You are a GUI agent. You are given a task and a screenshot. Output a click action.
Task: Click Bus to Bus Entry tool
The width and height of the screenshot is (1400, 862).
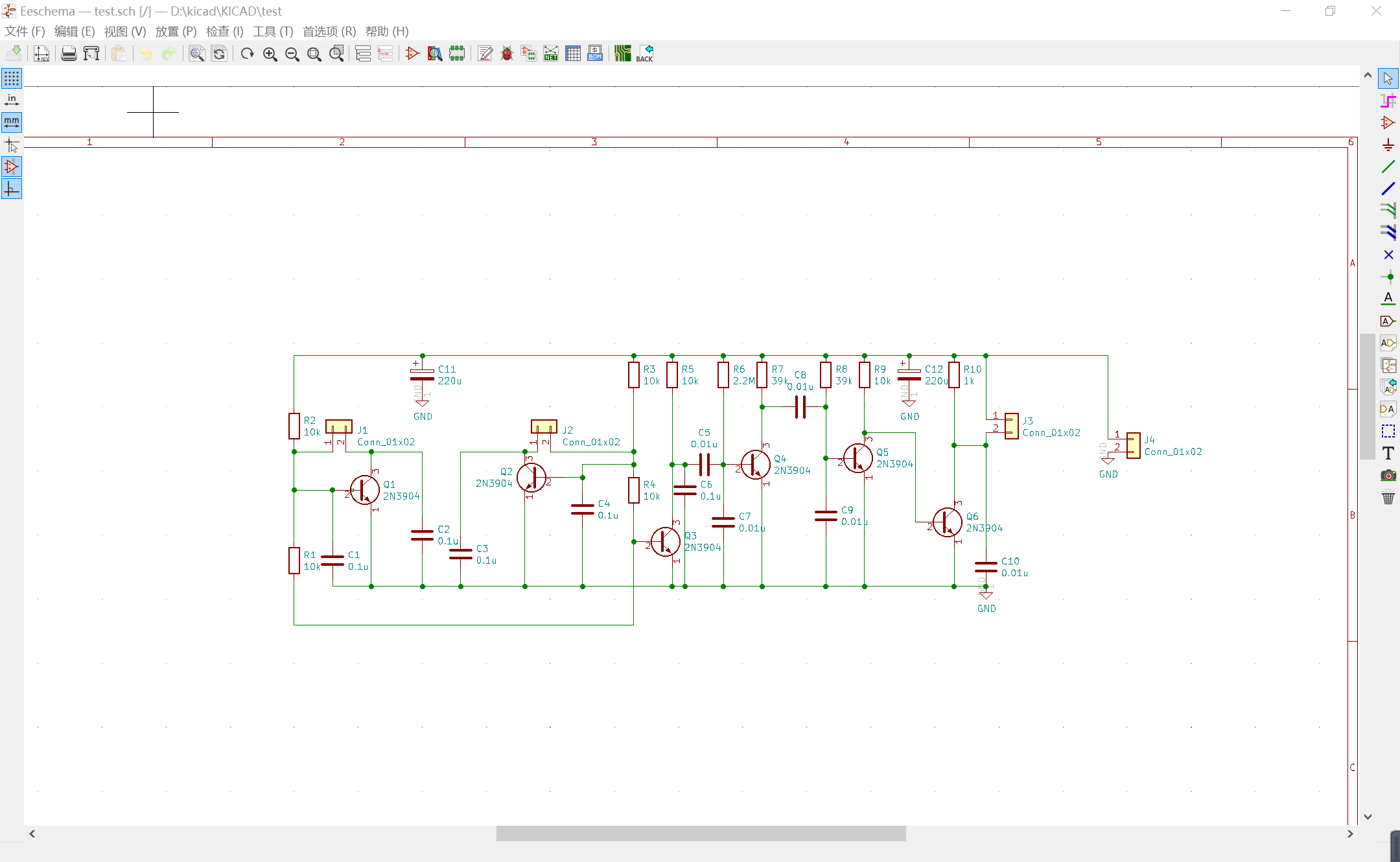coord(1388,233)
